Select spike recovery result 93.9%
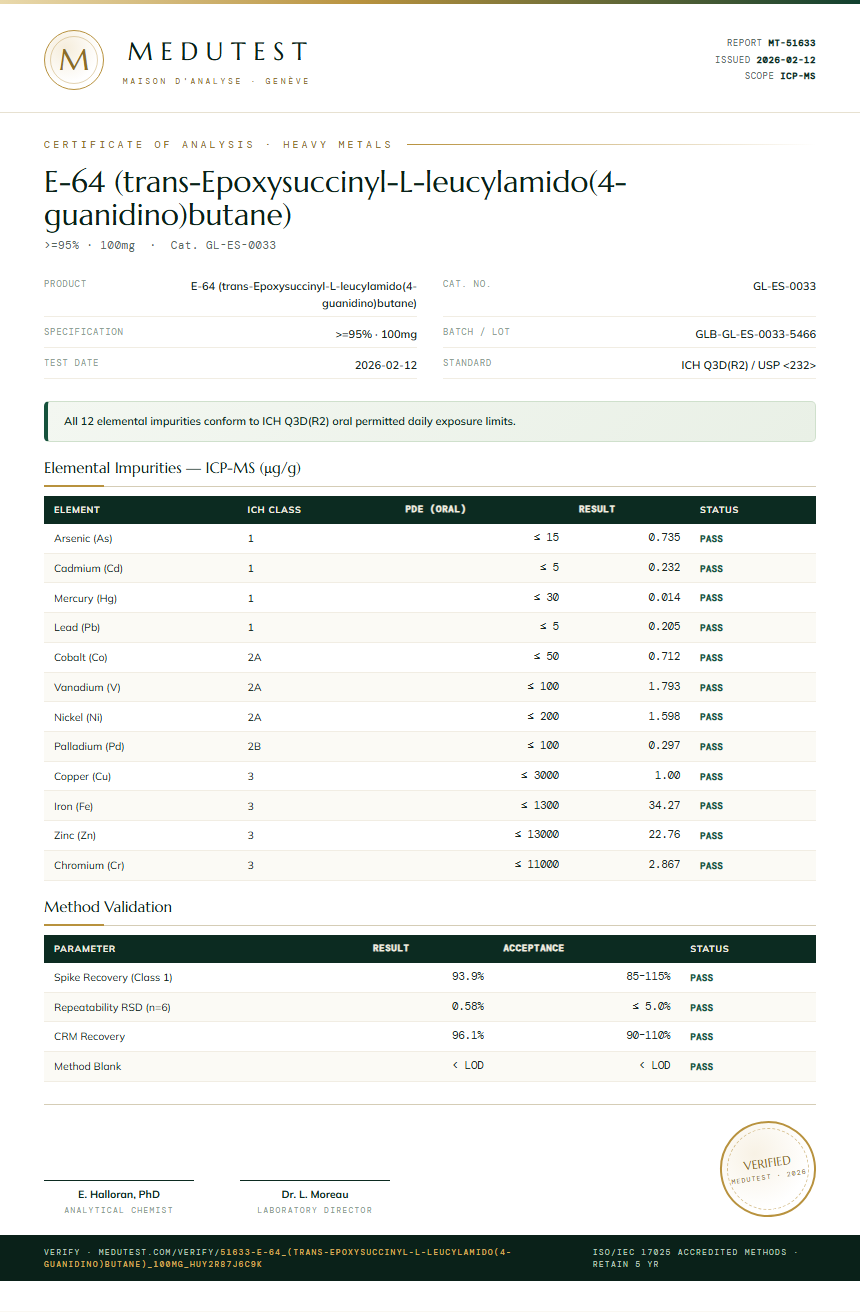The height and width of the screenshot is (1312, 860). pos(468,976)
